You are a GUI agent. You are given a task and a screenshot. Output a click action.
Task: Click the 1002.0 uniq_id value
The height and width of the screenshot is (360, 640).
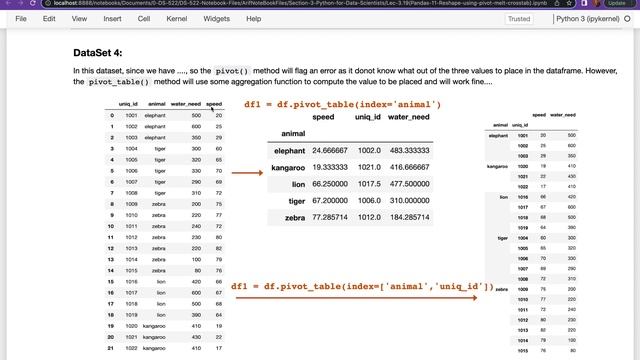(x=369, y=151)
